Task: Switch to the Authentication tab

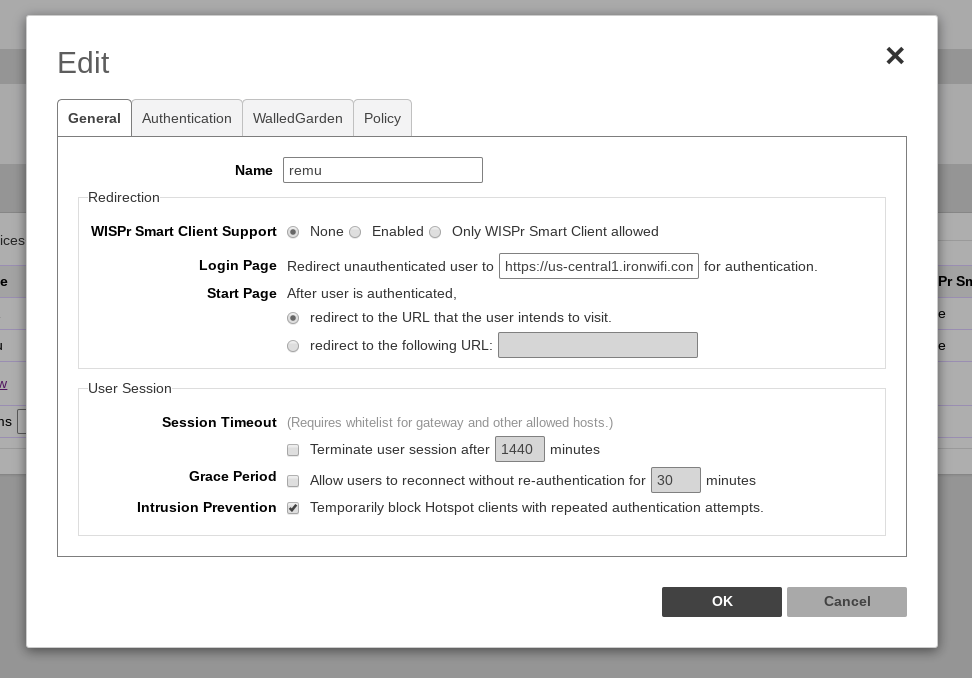Action: coord(187,118)
